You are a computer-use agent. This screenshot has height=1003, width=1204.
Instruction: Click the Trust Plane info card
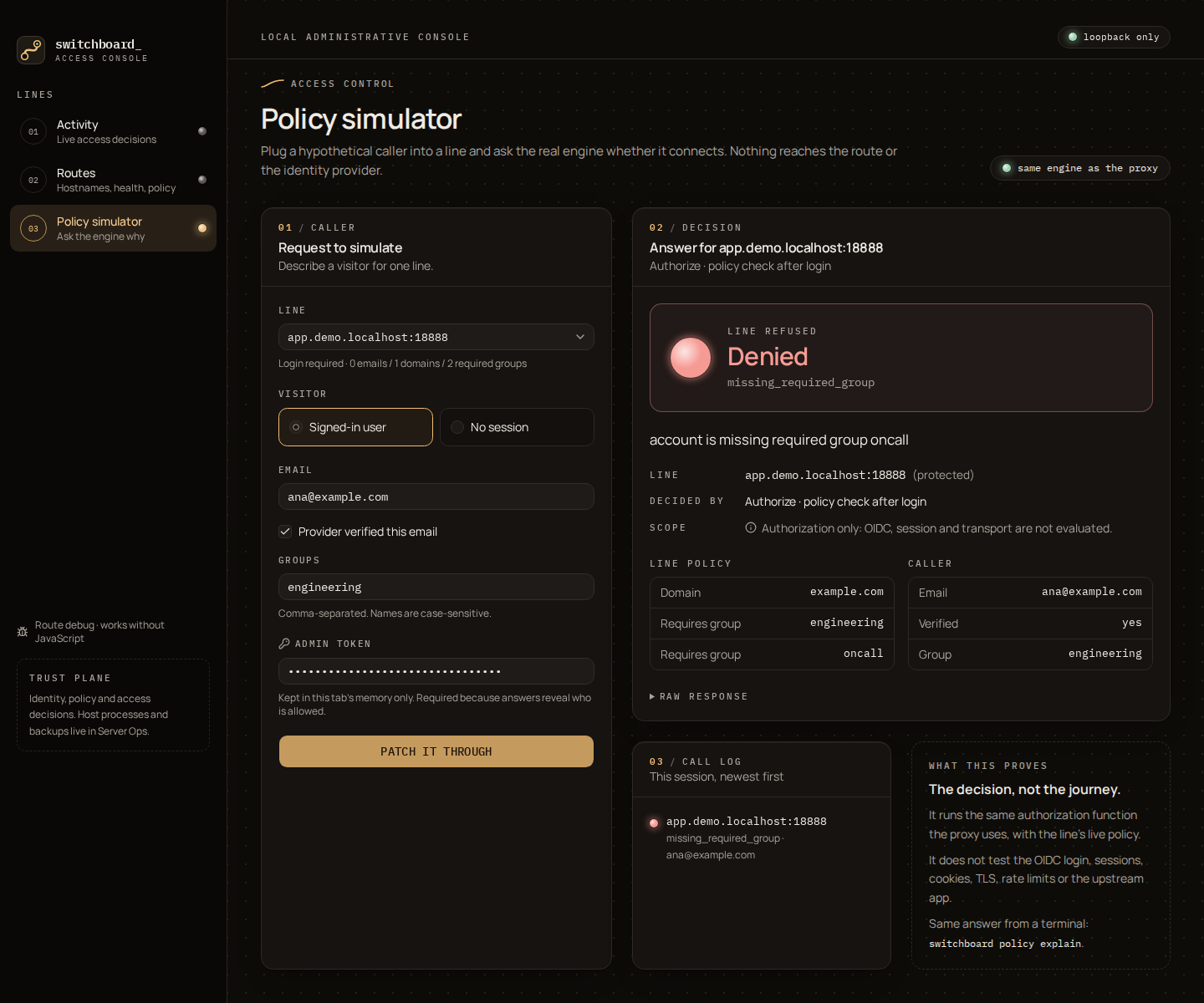[113, 705]
